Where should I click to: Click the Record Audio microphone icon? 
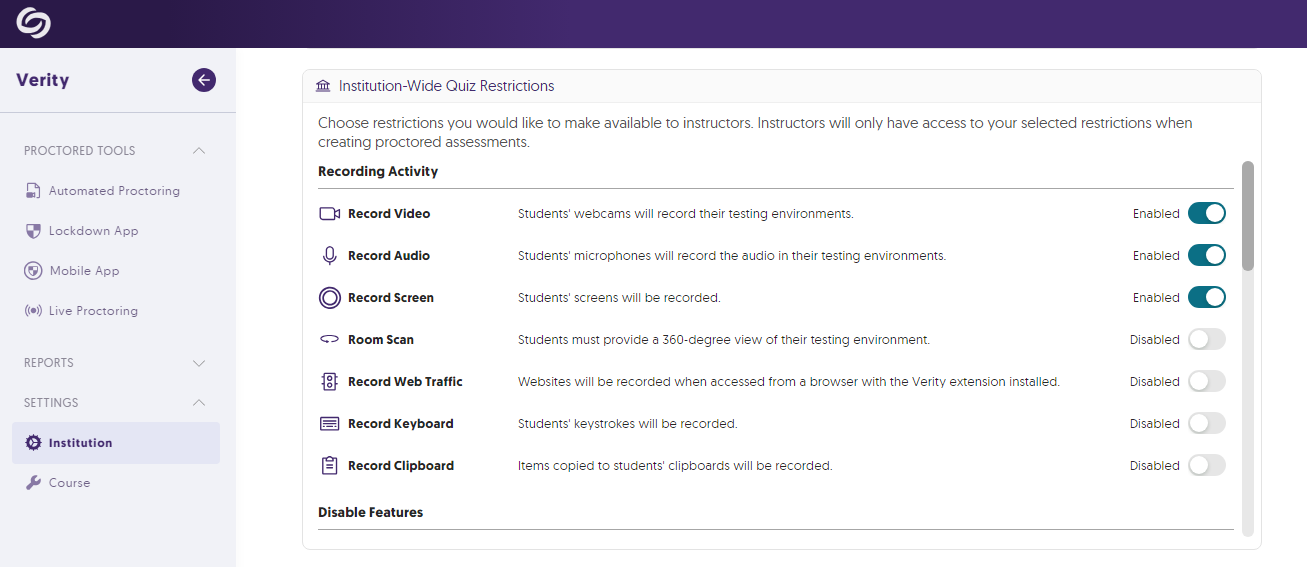(x=329, y=256)
